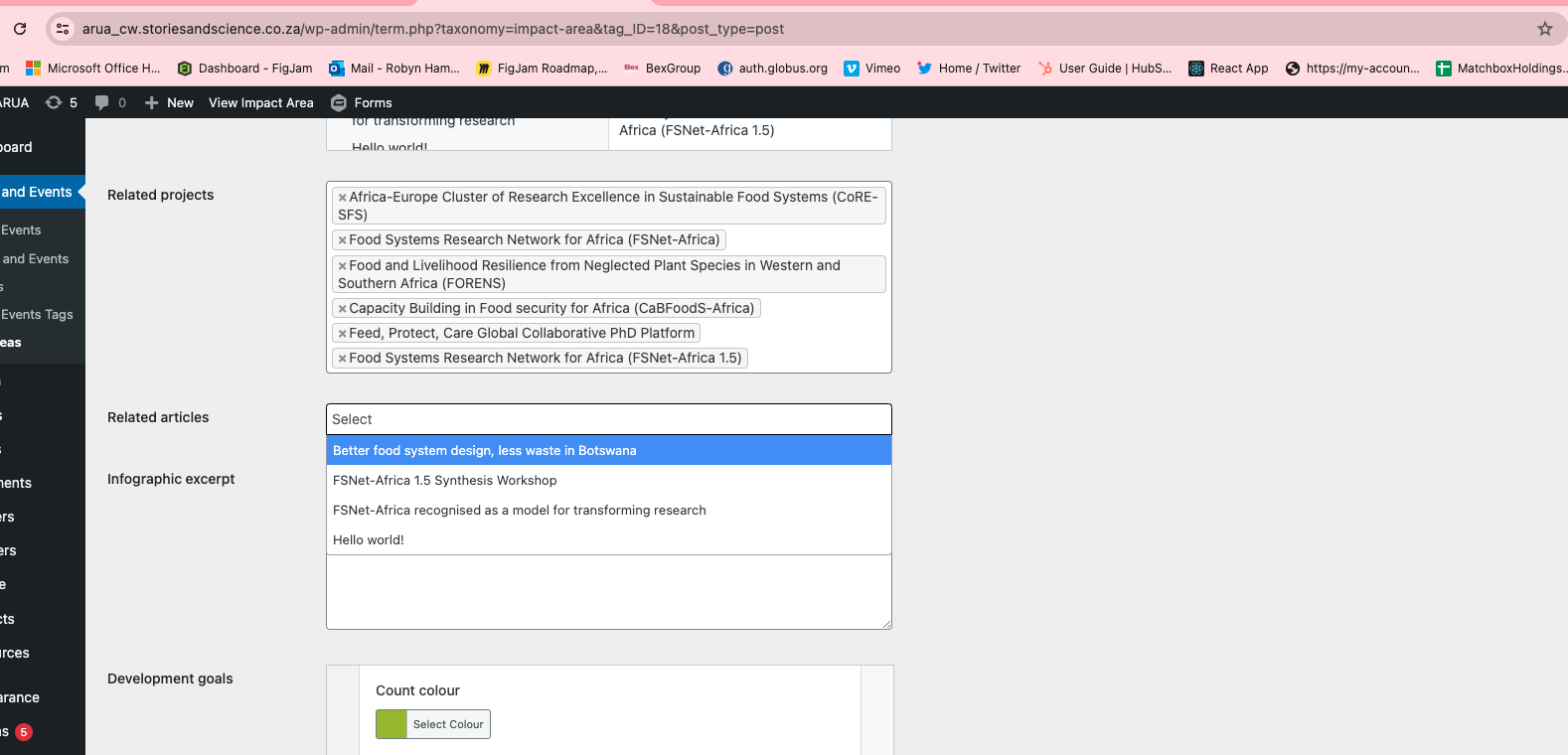
Task: Open the site information icon in address bar
Action: [x=63, y=29]
